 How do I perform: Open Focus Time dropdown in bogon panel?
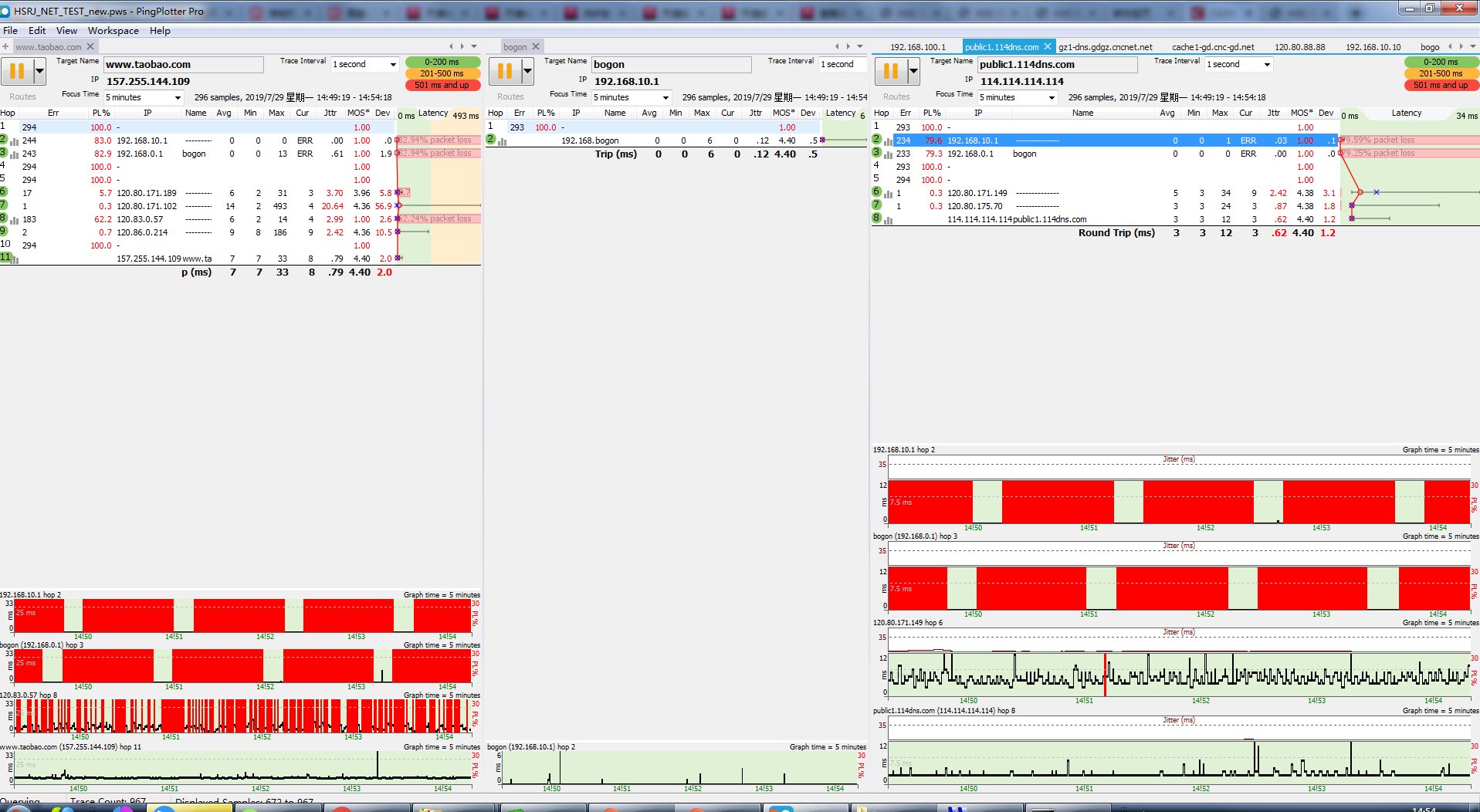(x=665, y=98)
